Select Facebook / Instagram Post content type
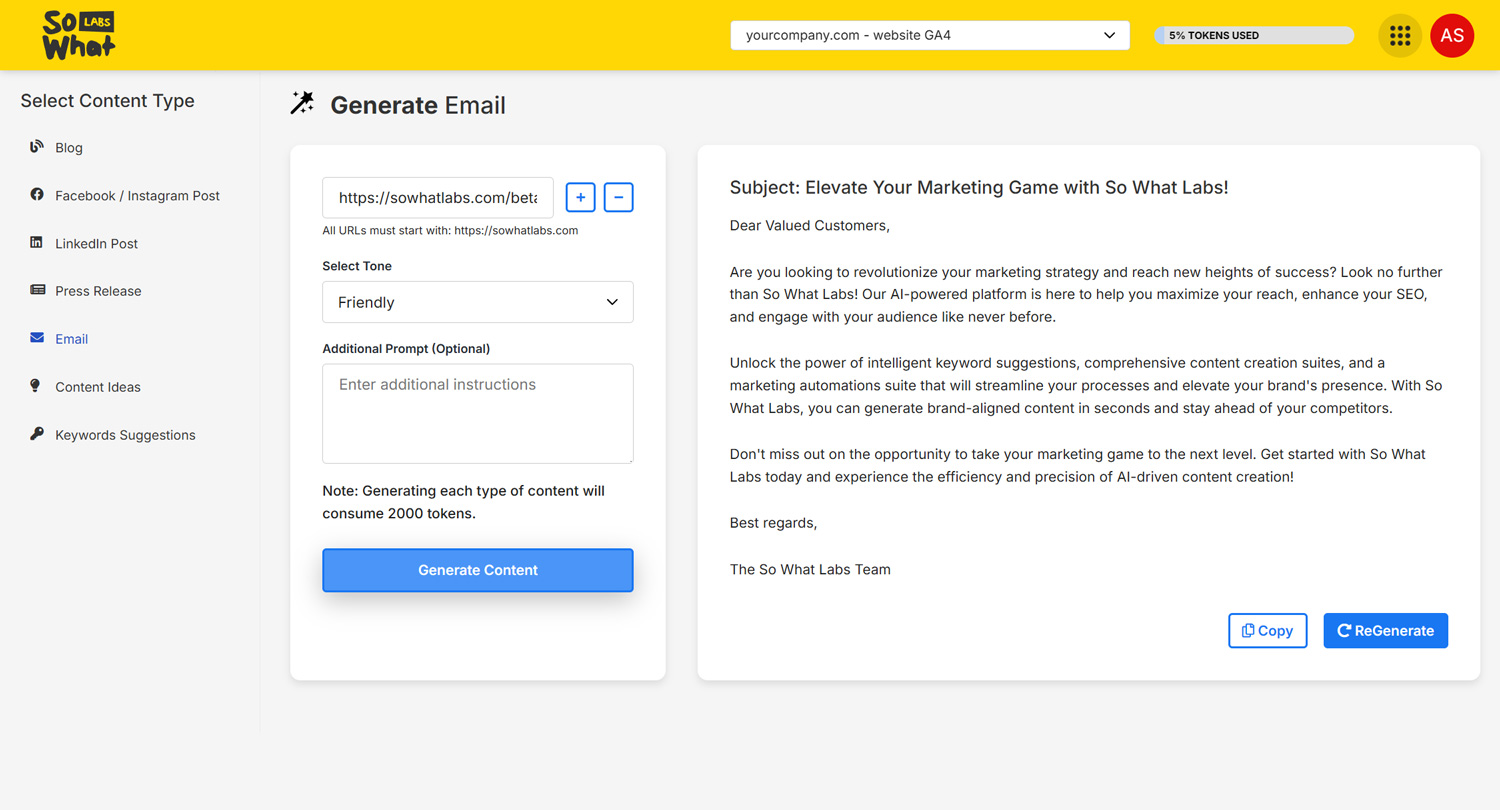 tap(137, 196)
